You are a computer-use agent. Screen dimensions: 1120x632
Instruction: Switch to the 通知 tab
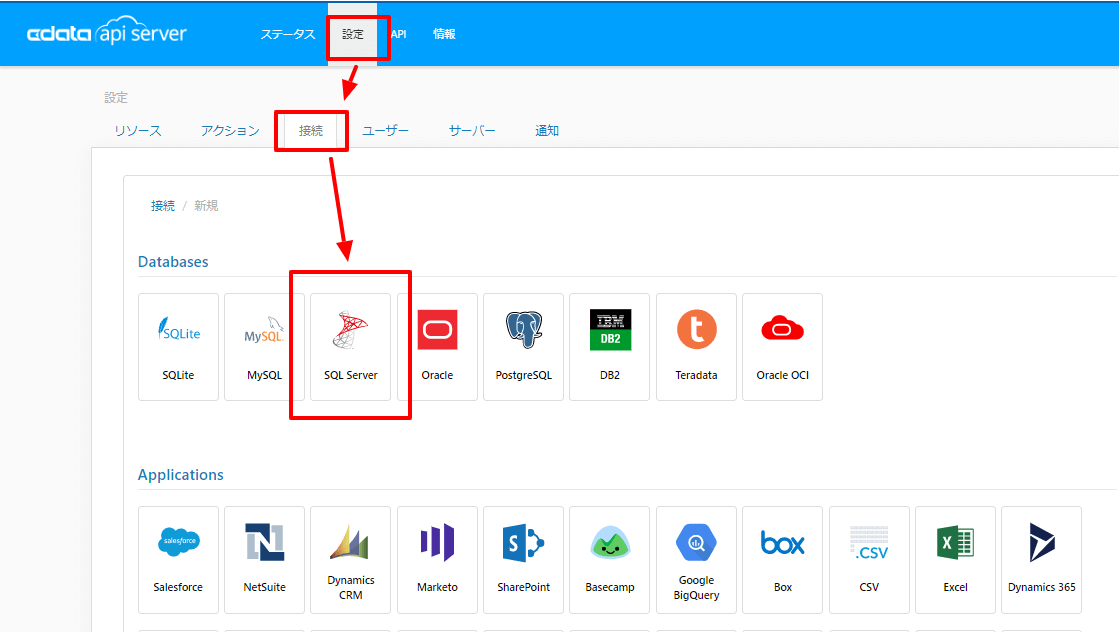[x=547, y=131]
